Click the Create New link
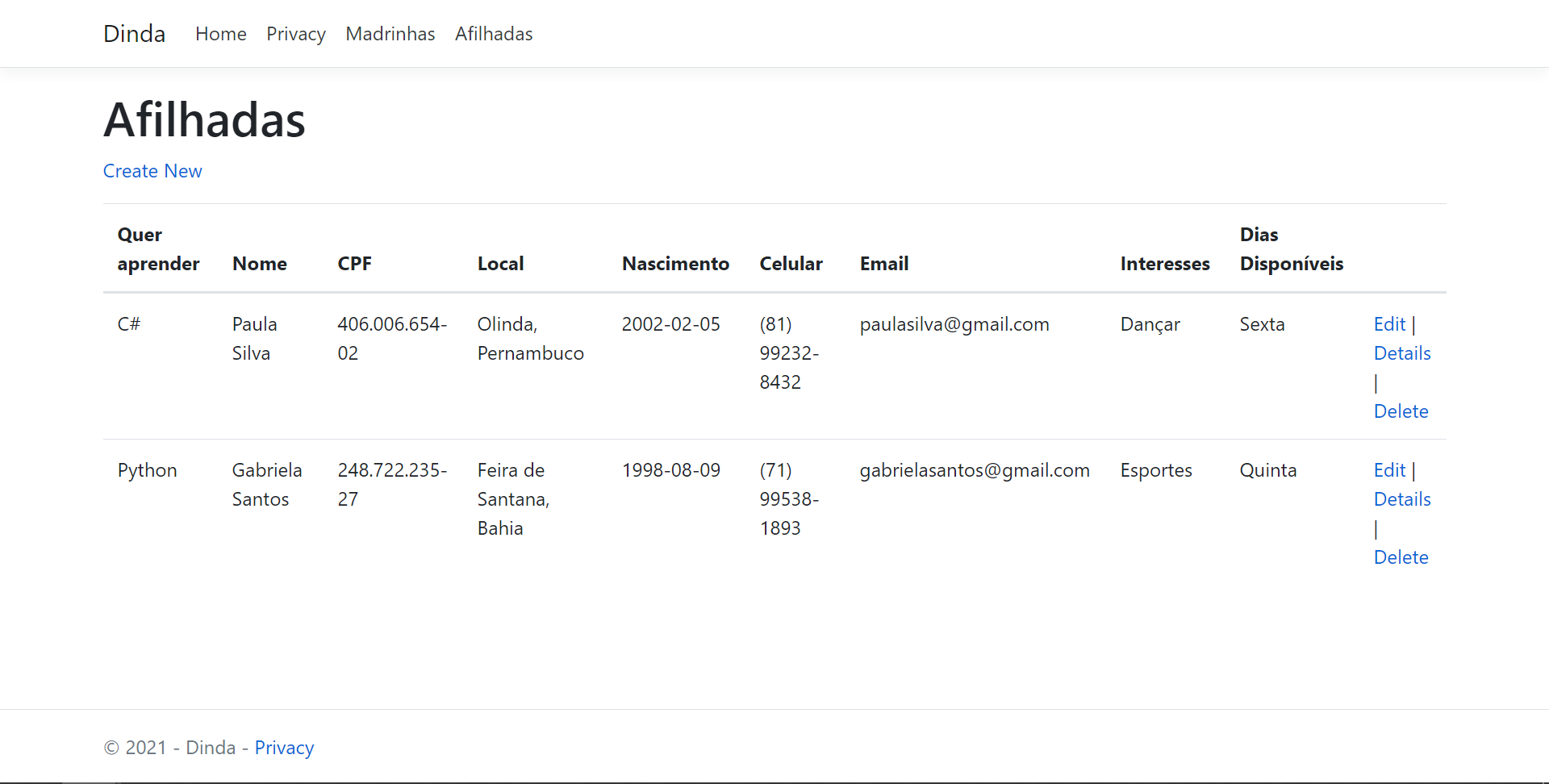1549x784 pixels. pyautogui.click(x=152, y=171)
